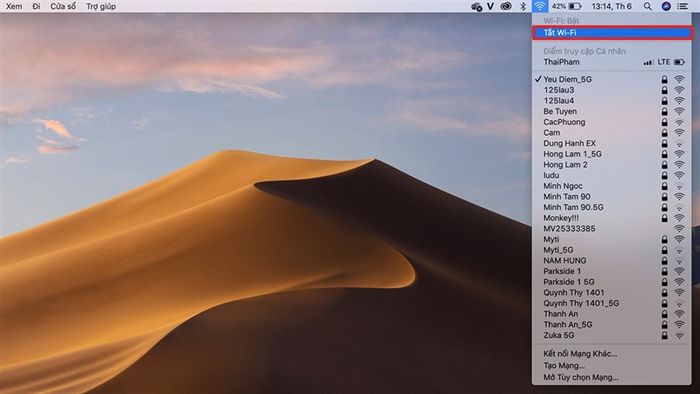Click the battery 42% indicator
The image size is (700, 394).
click(x=566, y=6)
